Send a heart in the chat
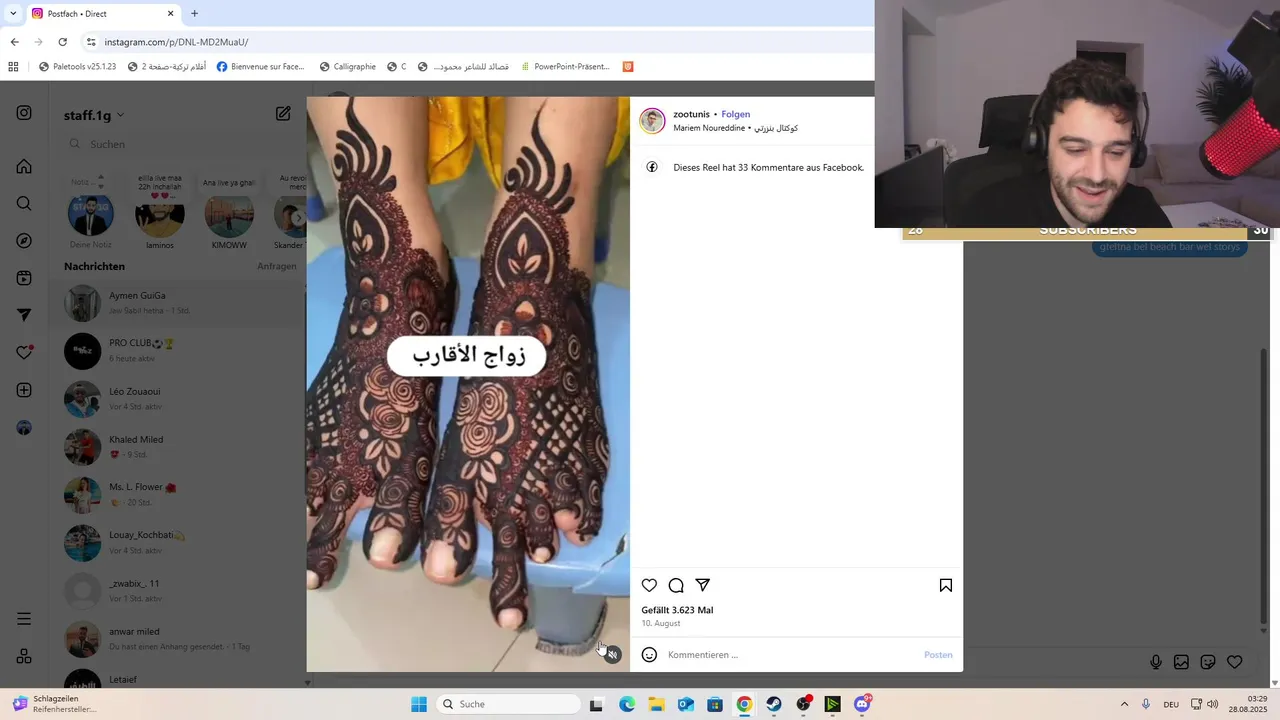 pos(1235,662)
